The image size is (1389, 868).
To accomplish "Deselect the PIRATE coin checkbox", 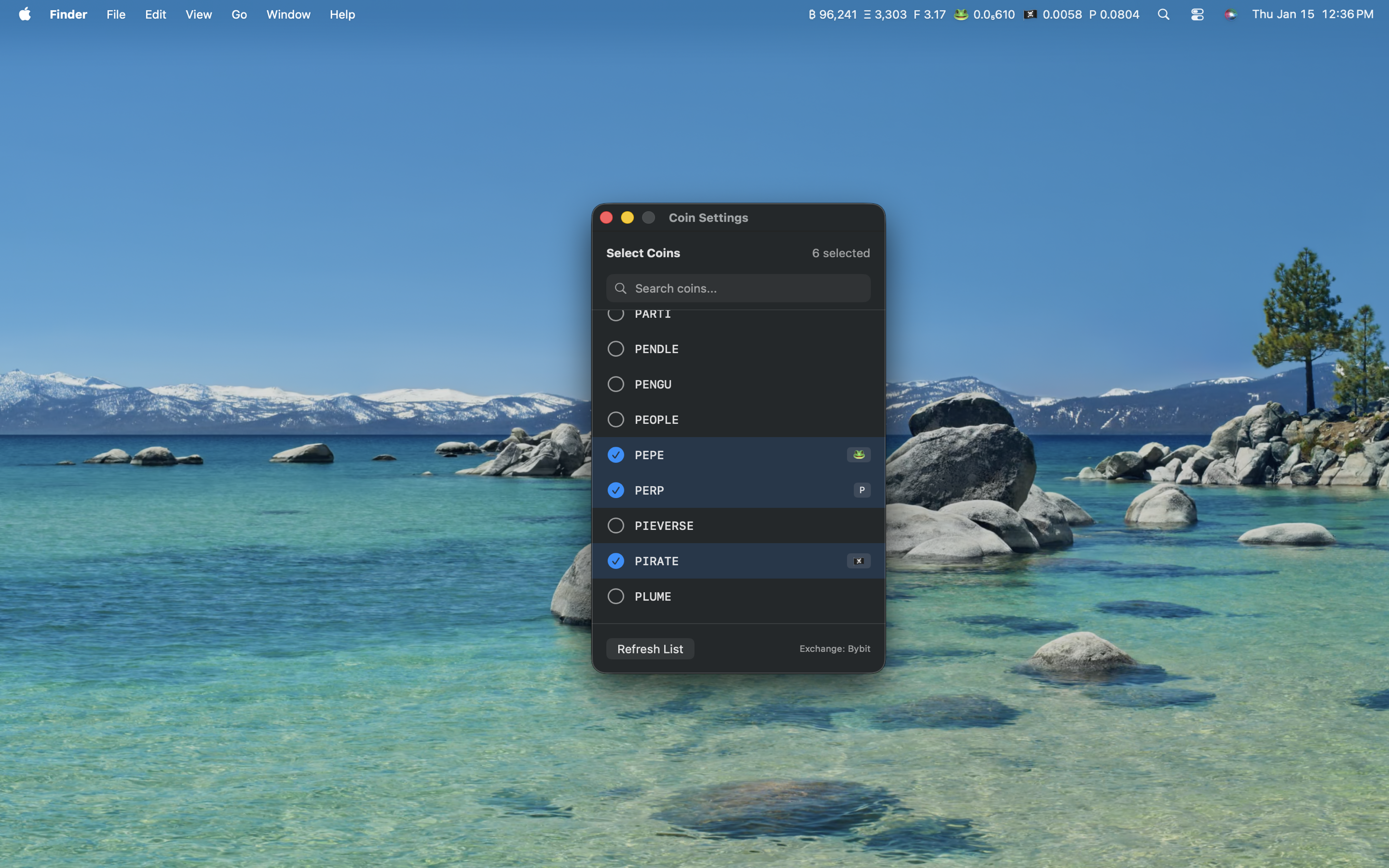I will tap(615, 561).
